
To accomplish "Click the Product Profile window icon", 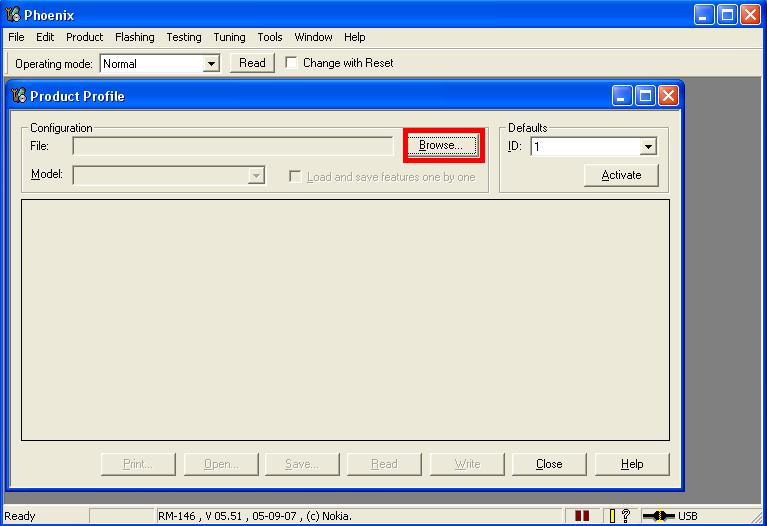I will coord(19,96).
